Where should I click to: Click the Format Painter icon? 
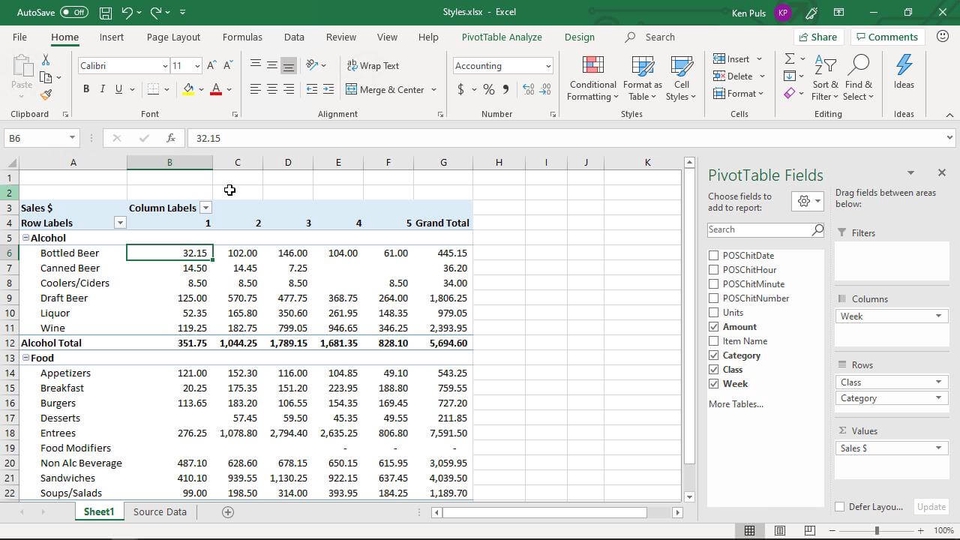46,95
